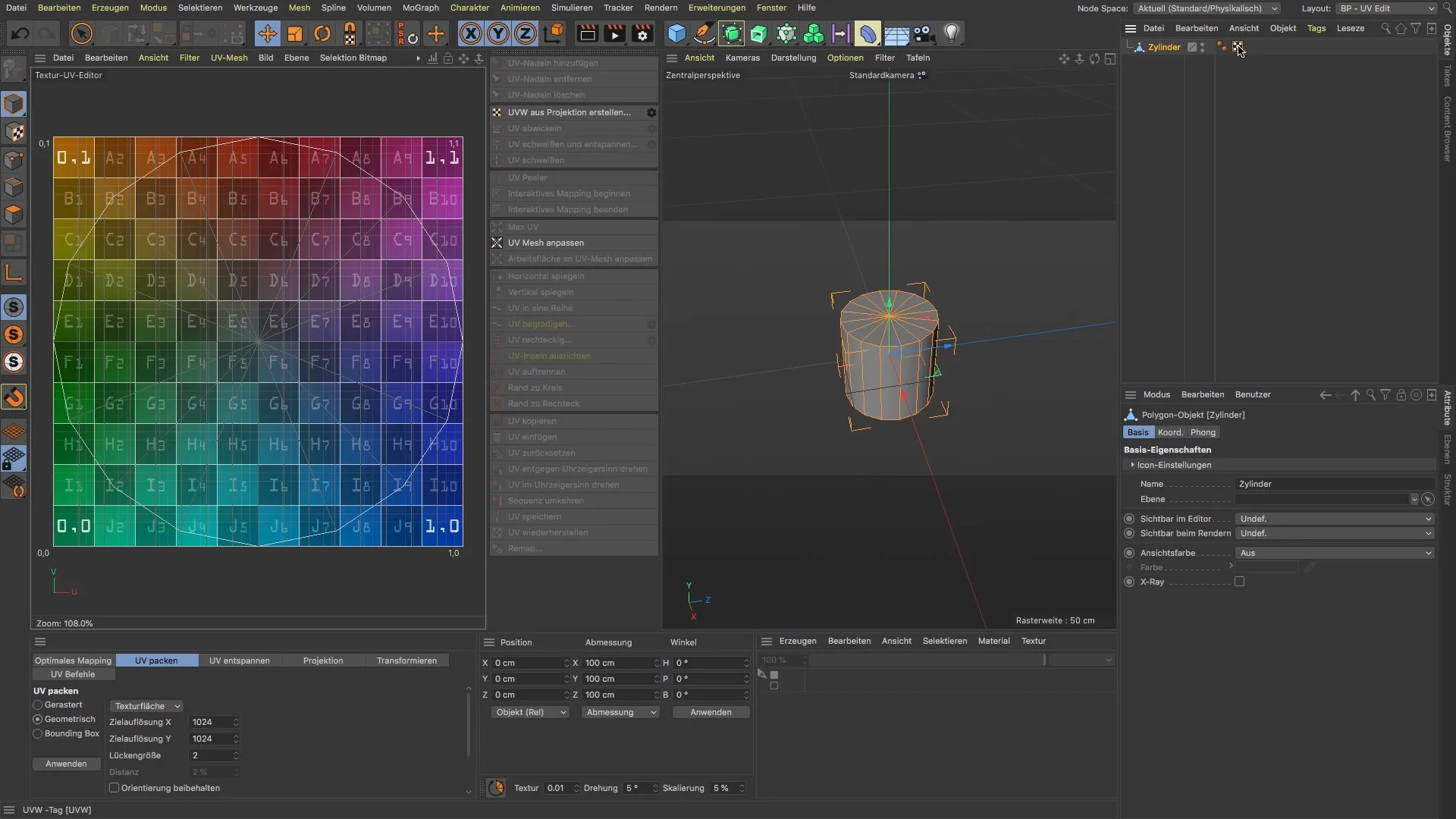Screen dimensions: 1456x819
Task: Toggle Snap magnet icon
Action: (14, 397)
